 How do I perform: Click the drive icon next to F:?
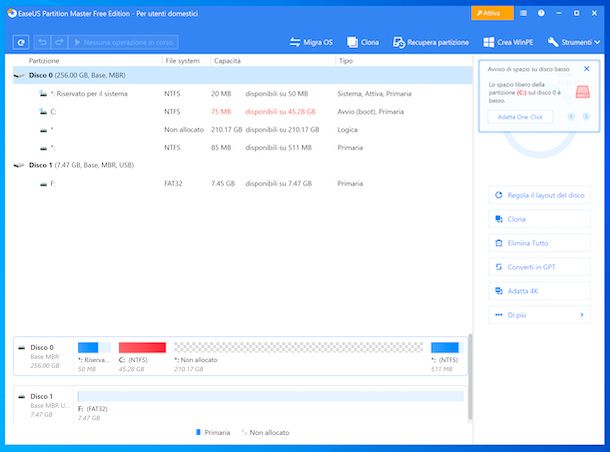tap(44, 184)
